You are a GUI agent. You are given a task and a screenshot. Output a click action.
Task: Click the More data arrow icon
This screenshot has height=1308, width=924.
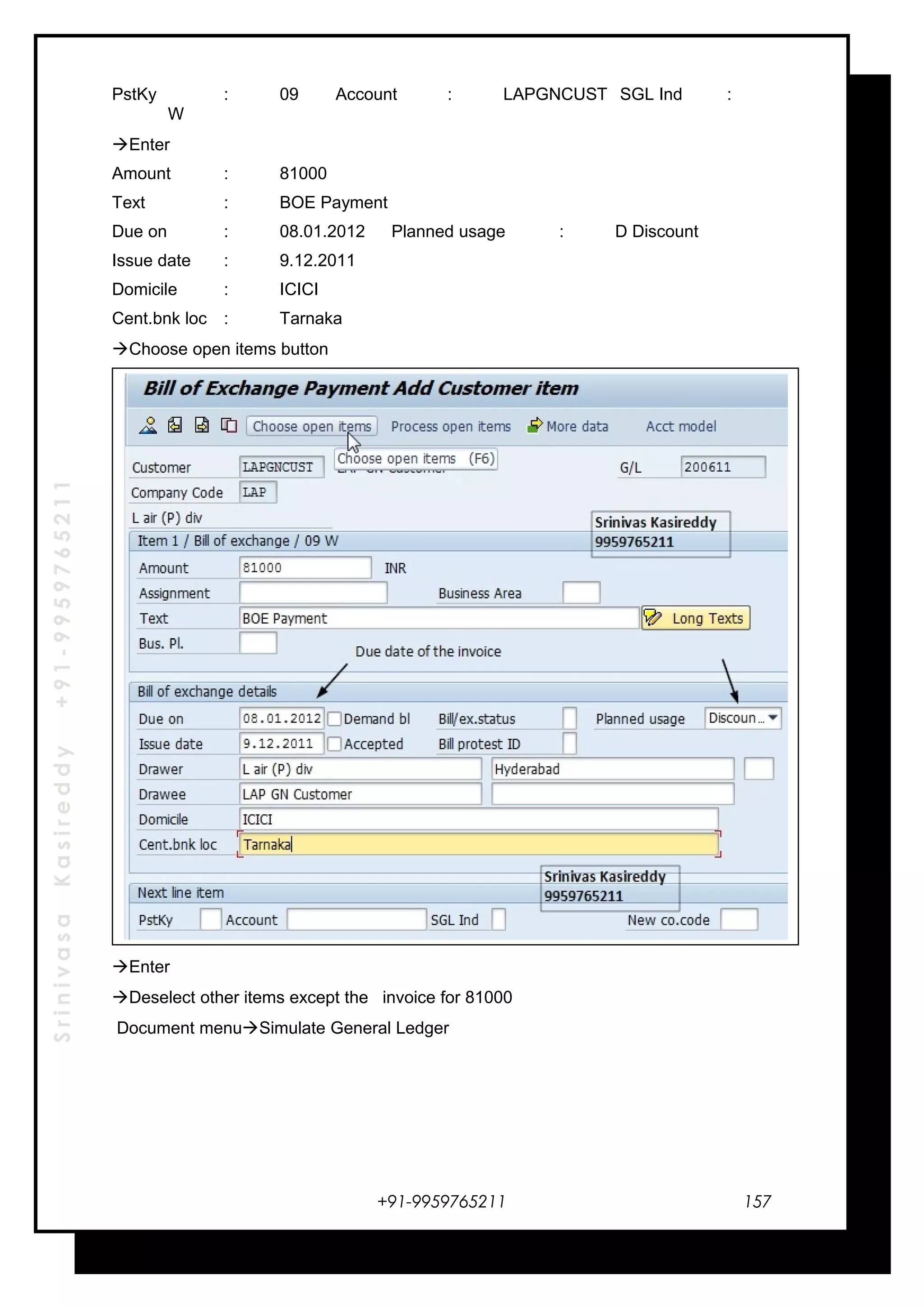[x=535, y=425]
